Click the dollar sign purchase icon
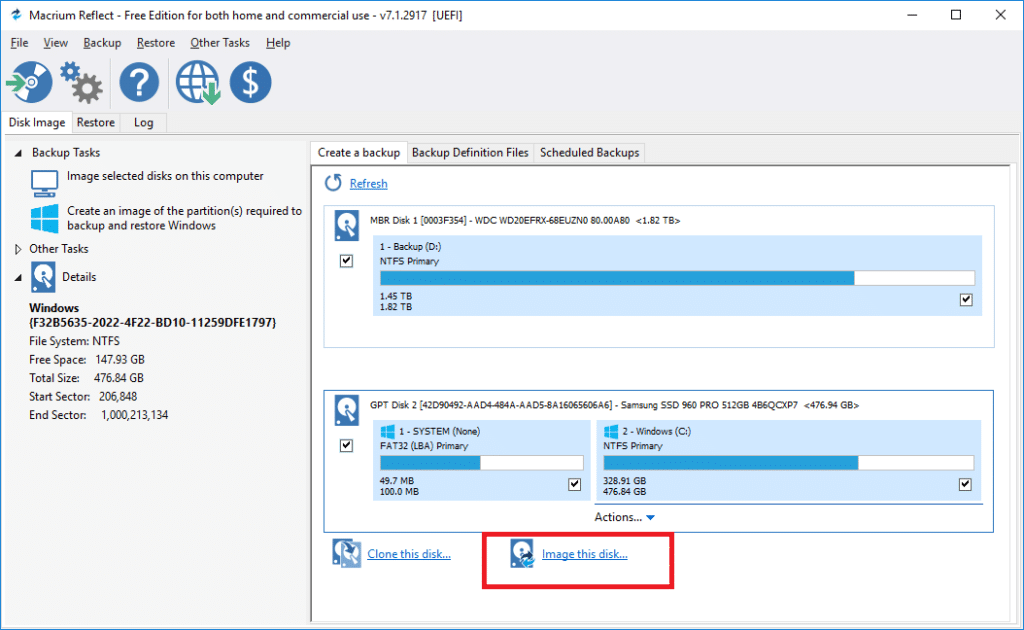This screenshot has width=1024, height=630. tap(250, 82)
